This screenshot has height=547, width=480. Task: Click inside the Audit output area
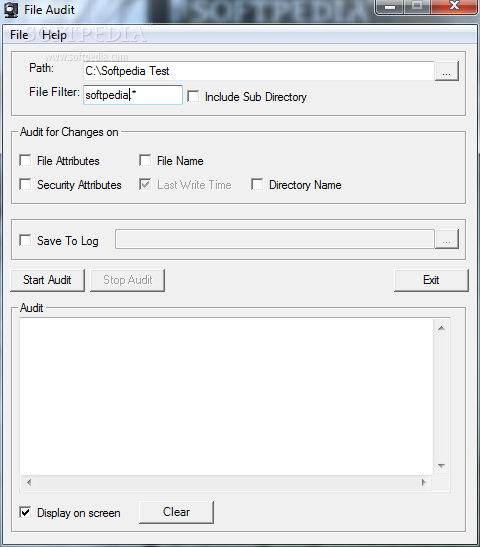(227, 397)
